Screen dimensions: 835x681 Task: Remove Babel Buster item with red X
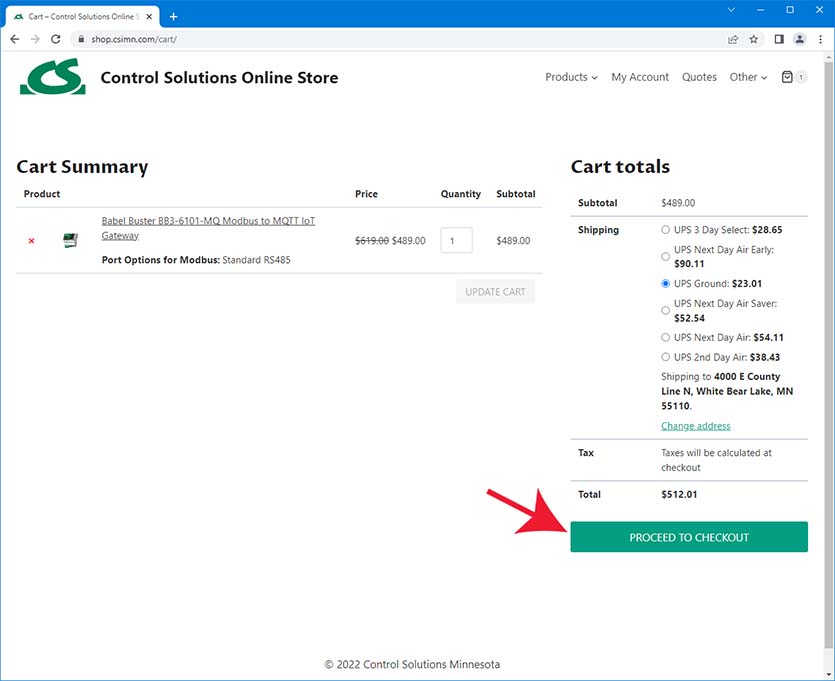pyautogui.click(x=31, y=241)
